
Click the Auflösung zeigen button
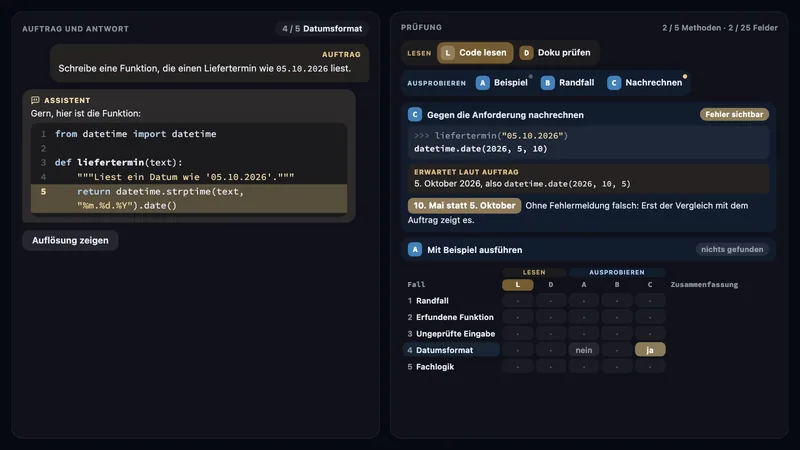(70, 240)
